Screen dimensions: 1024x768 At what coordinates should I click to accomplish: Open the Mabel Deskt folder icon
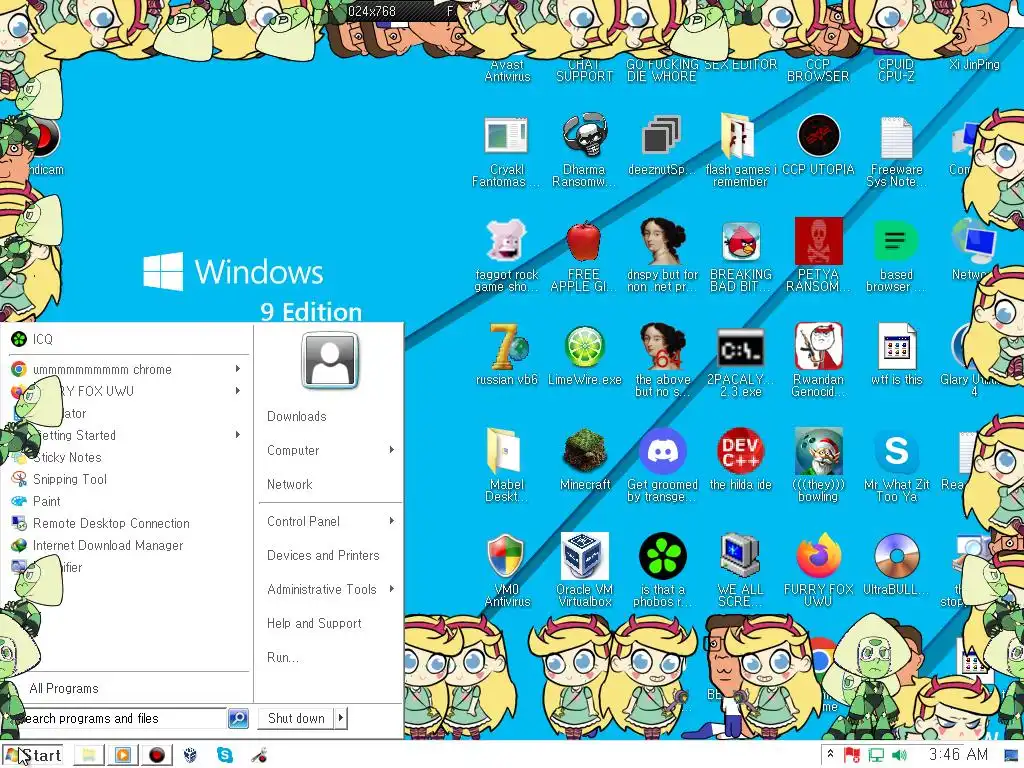coord(505,451)
